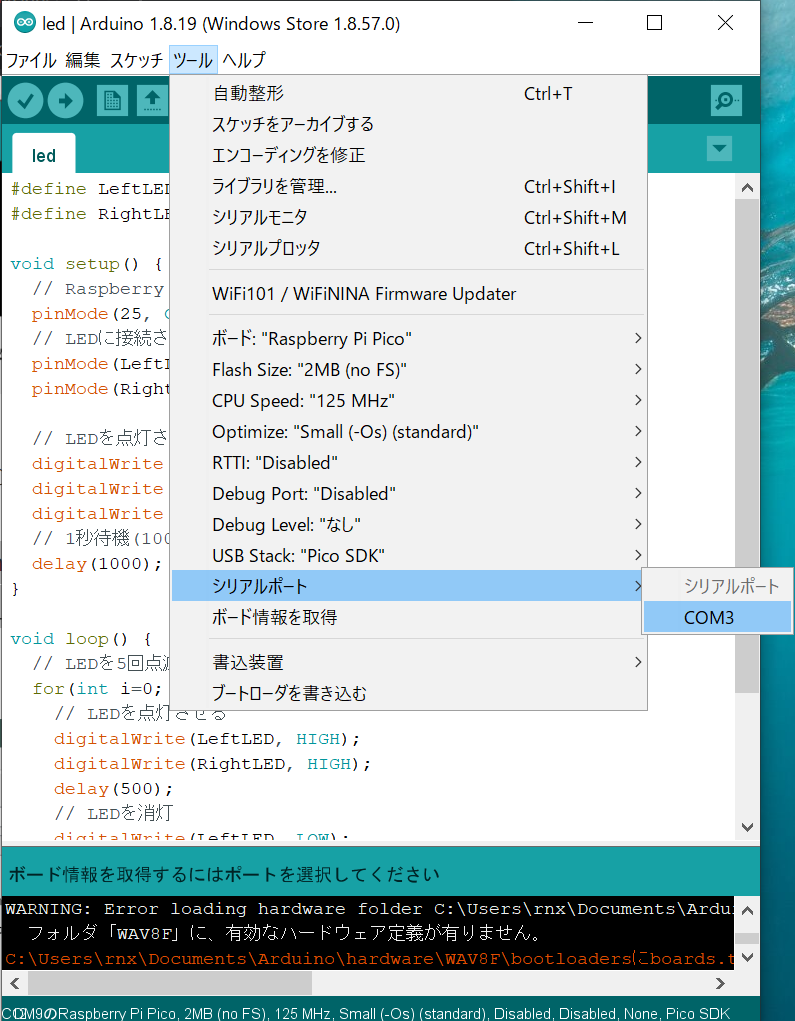Click the console horizontal scroll right arrow

721,983
